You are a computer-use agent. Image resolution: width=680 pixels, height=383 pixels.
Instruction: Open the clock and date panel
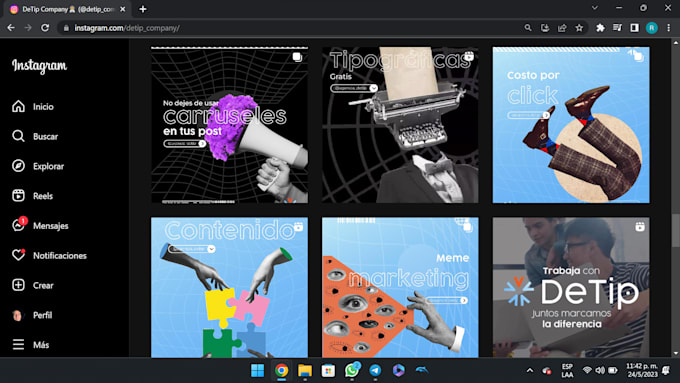point(642,370)
